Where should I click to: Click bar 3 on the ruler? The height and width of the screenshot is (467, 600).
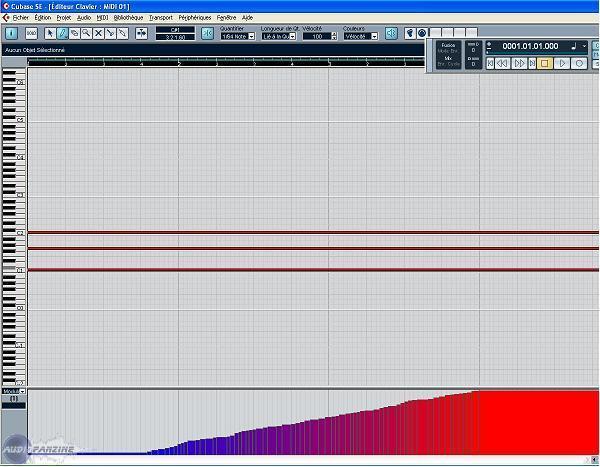[329, 62]
